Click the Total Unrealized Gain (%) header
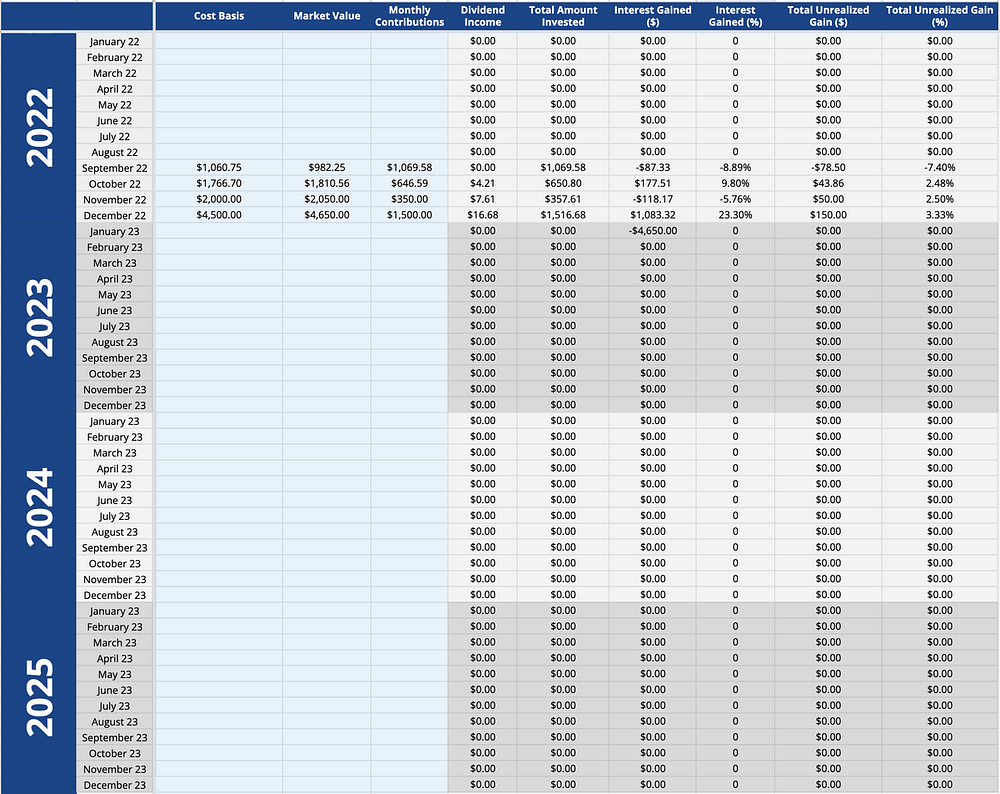This screenshot has width=1000, height=794. coord(939,16)
